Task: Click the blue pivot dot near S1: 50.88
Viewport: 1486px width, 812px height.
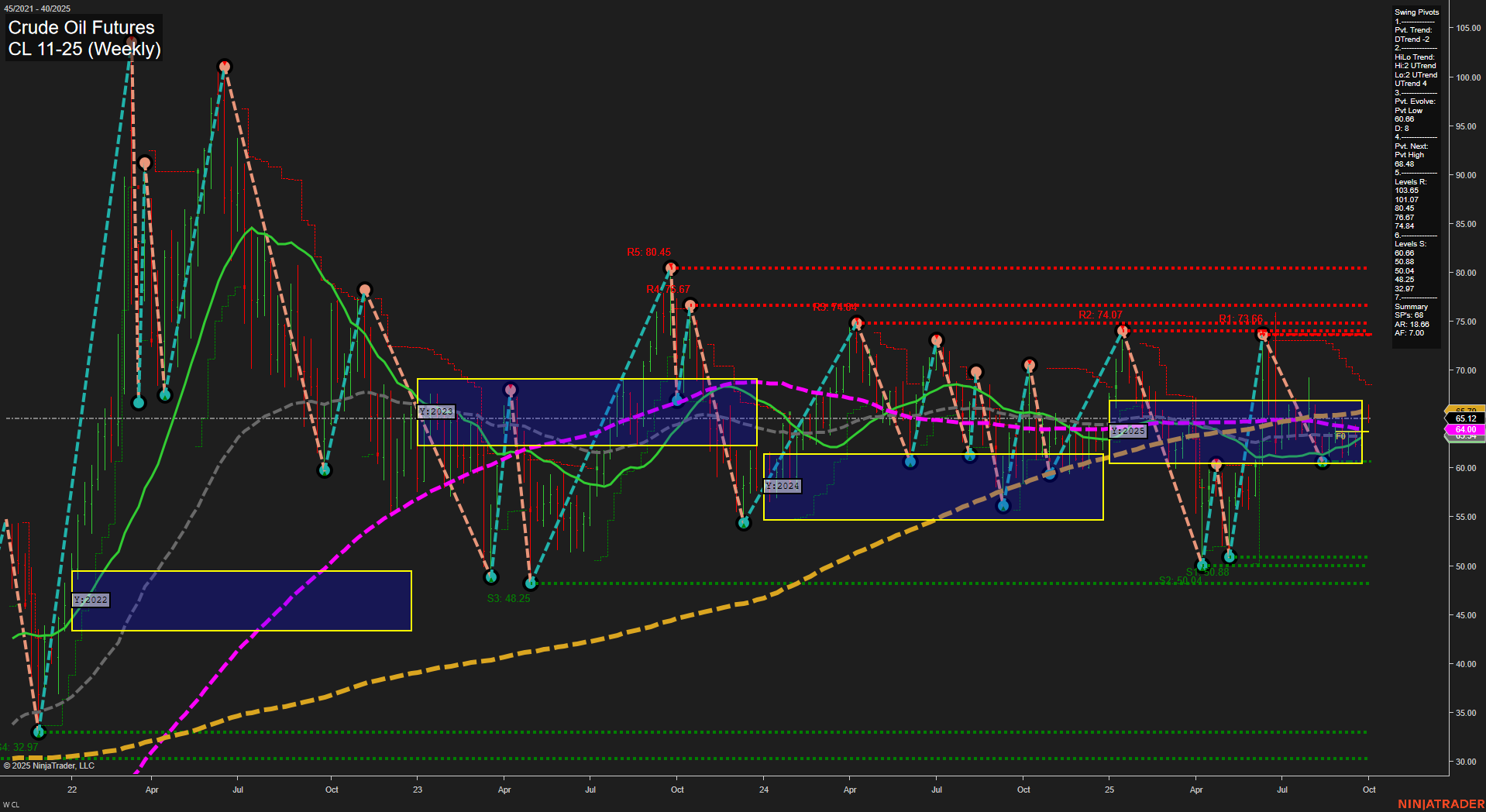Action: [1201, 565]
